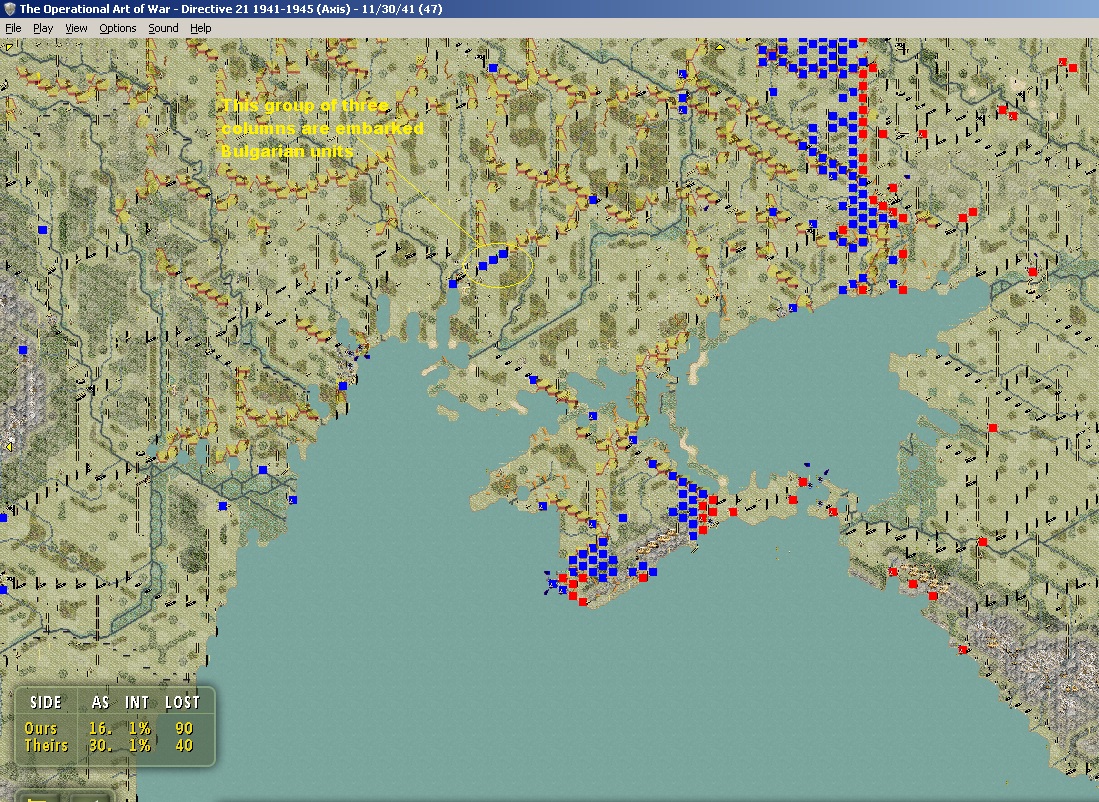Click the value 30. in the Theirs row
This screenshot has height=802, width=1099.
tap(101, 745)
